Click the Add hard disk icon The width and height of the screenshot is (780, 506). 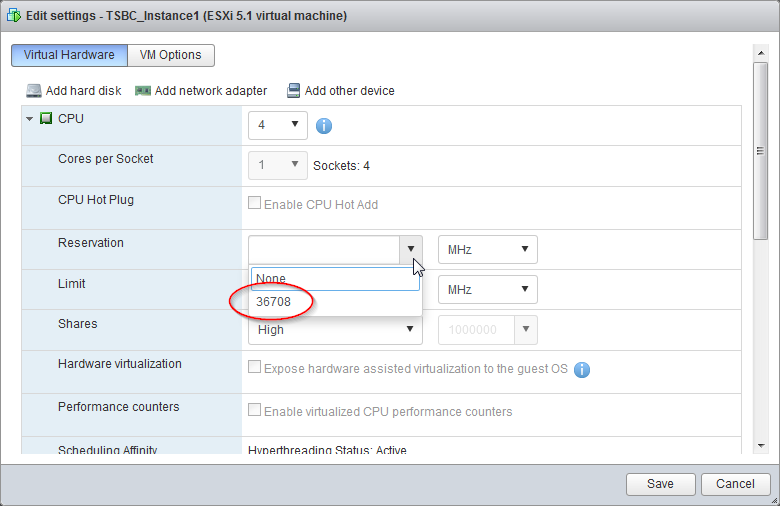(x=34, y=91)
